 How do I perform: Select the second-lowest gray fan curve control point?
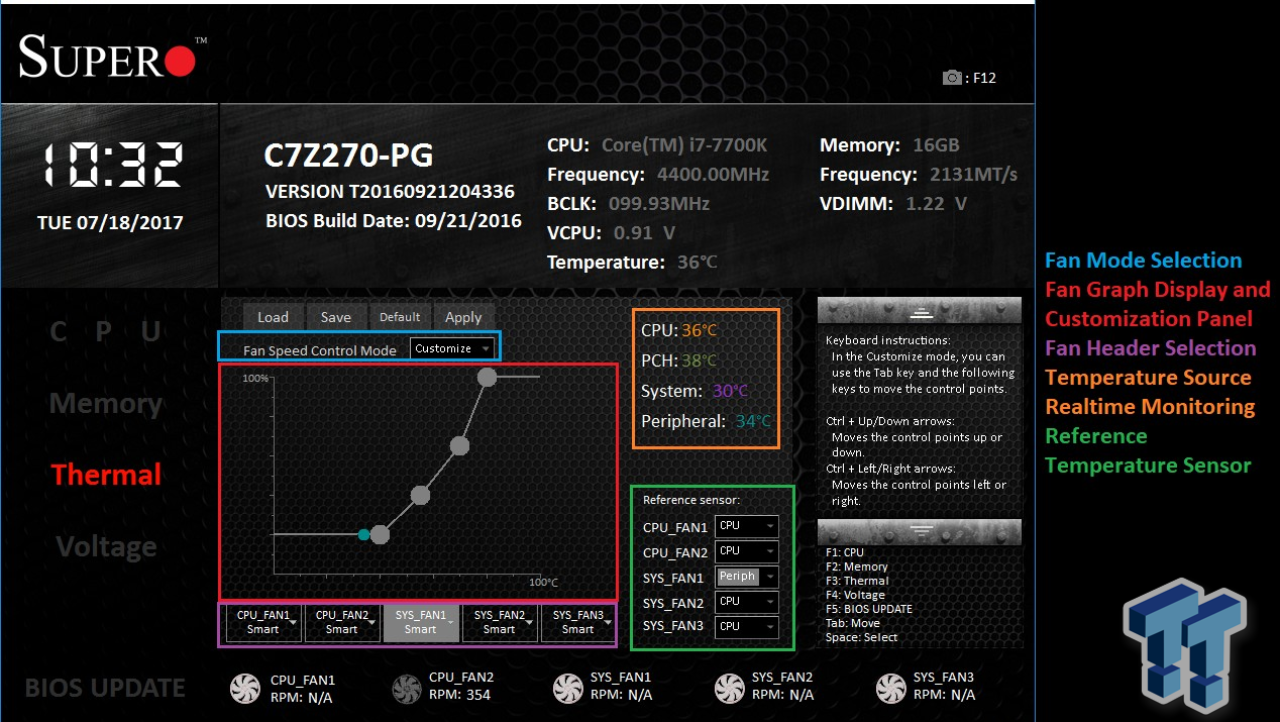[421, 494]
